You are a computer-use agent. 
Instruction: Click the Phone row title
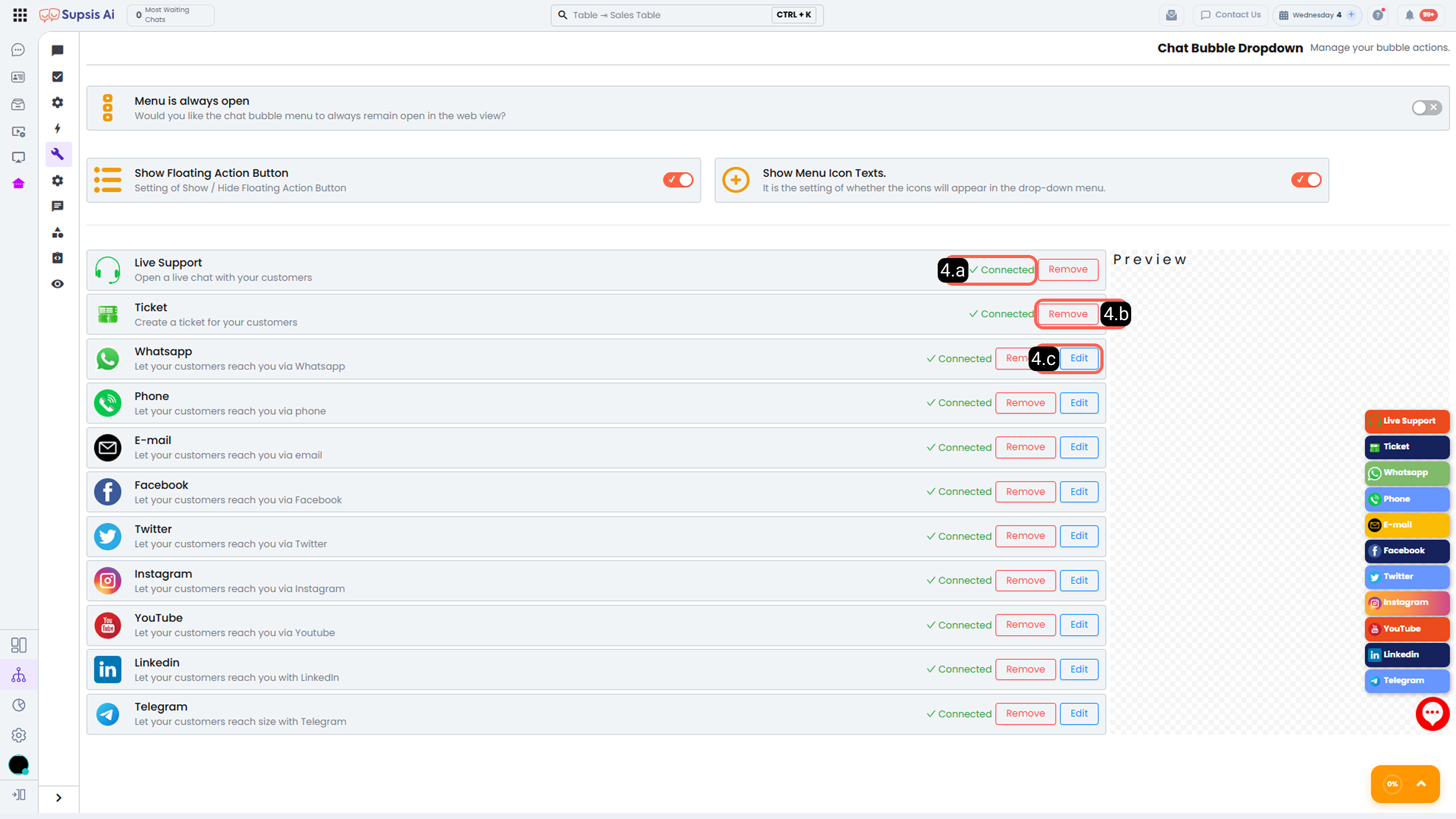coord(152,396)
